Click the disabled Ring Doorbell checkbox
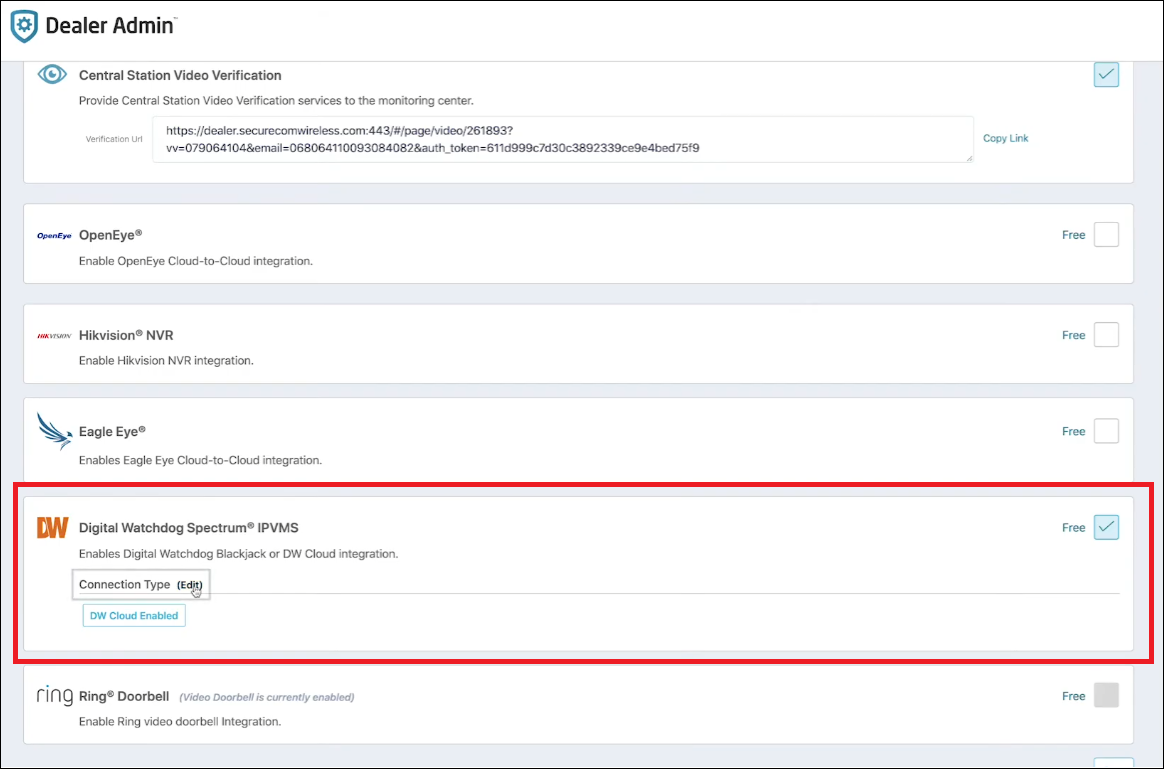This screenshot has width=1164, height=769. pyautogui.click(x=1106, y=696)
